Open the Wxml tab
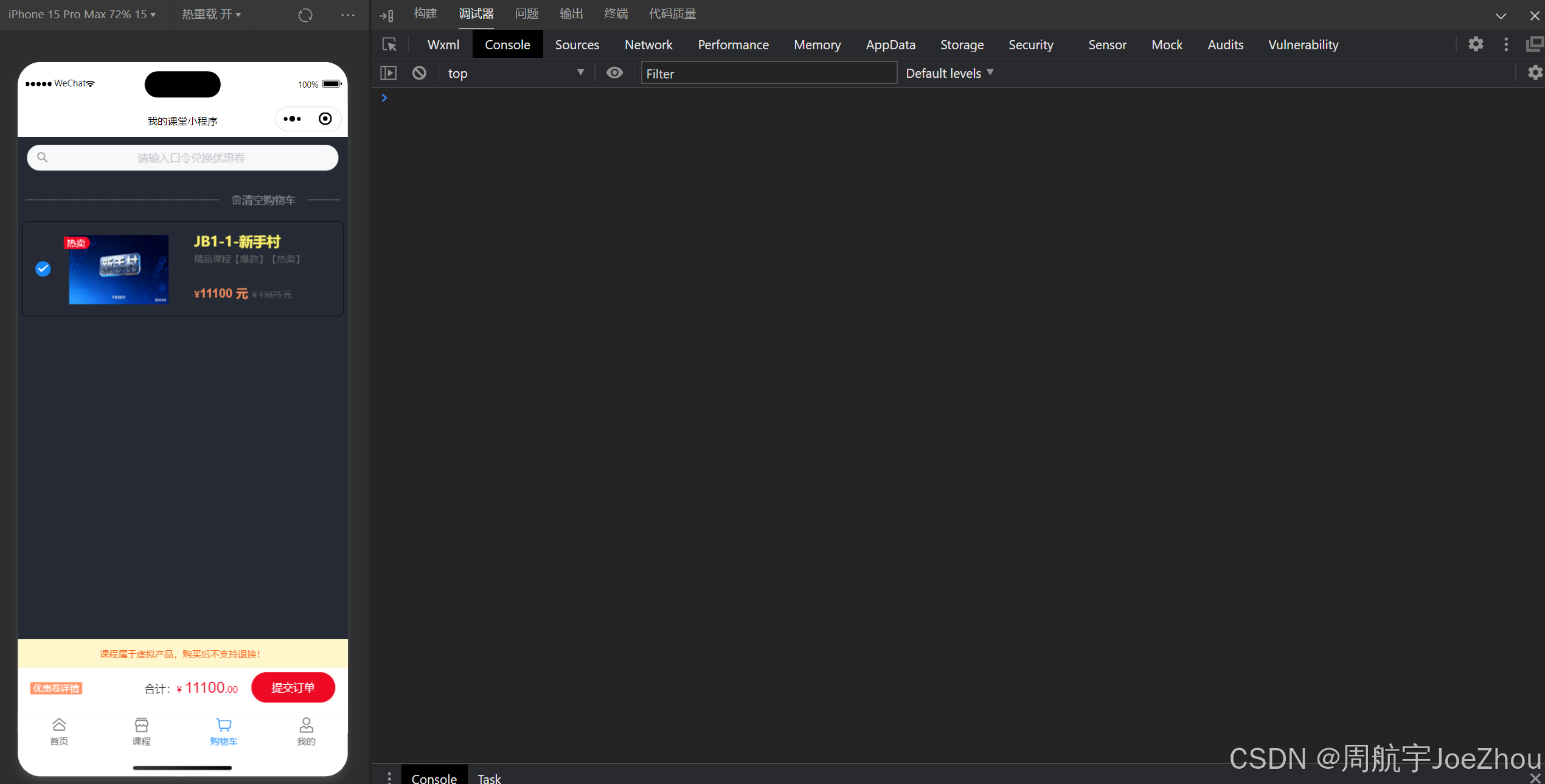The height and width of the screenshot is (784, 1545). pyautogui.click(x=443, y=44)
